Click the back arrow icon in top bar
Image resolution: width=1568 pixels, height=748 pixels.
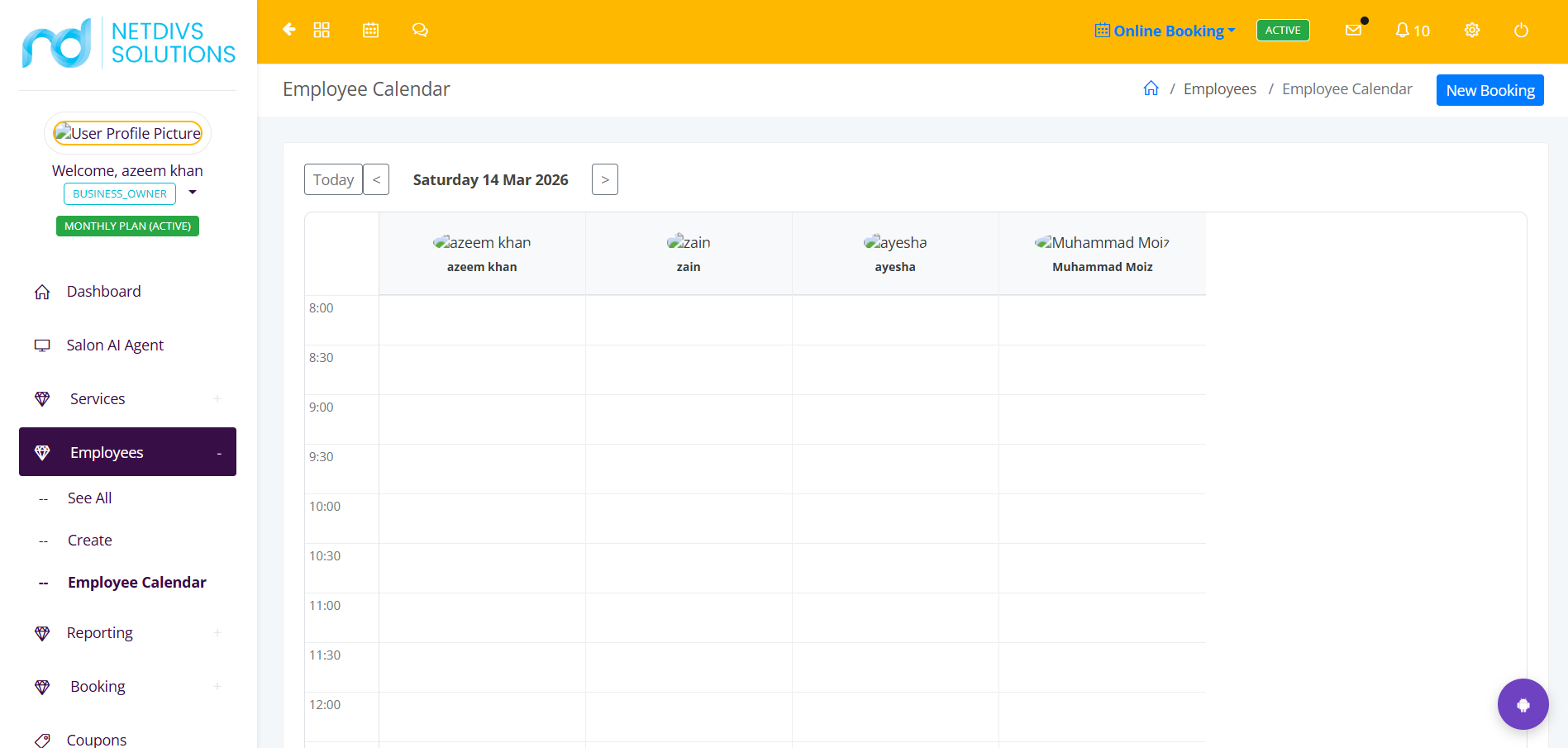pyautogui.click(x=289, y=30)
